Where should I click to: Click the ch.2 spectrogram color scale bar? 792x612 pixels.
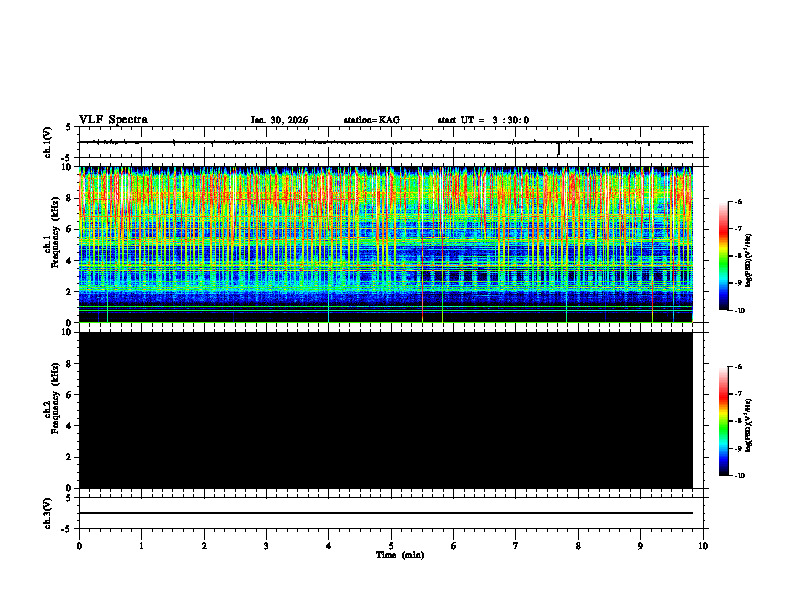[x=724, y=421]
